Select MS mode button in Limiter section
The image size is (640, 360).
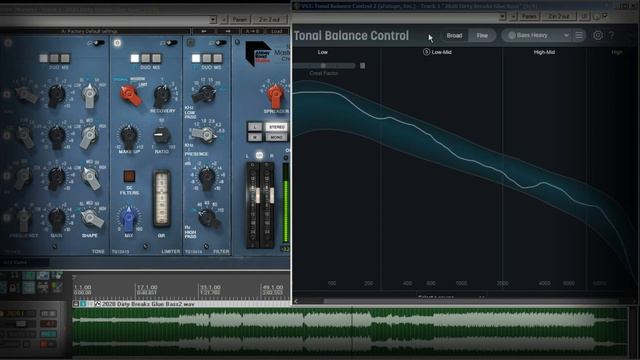coord(156,58)
